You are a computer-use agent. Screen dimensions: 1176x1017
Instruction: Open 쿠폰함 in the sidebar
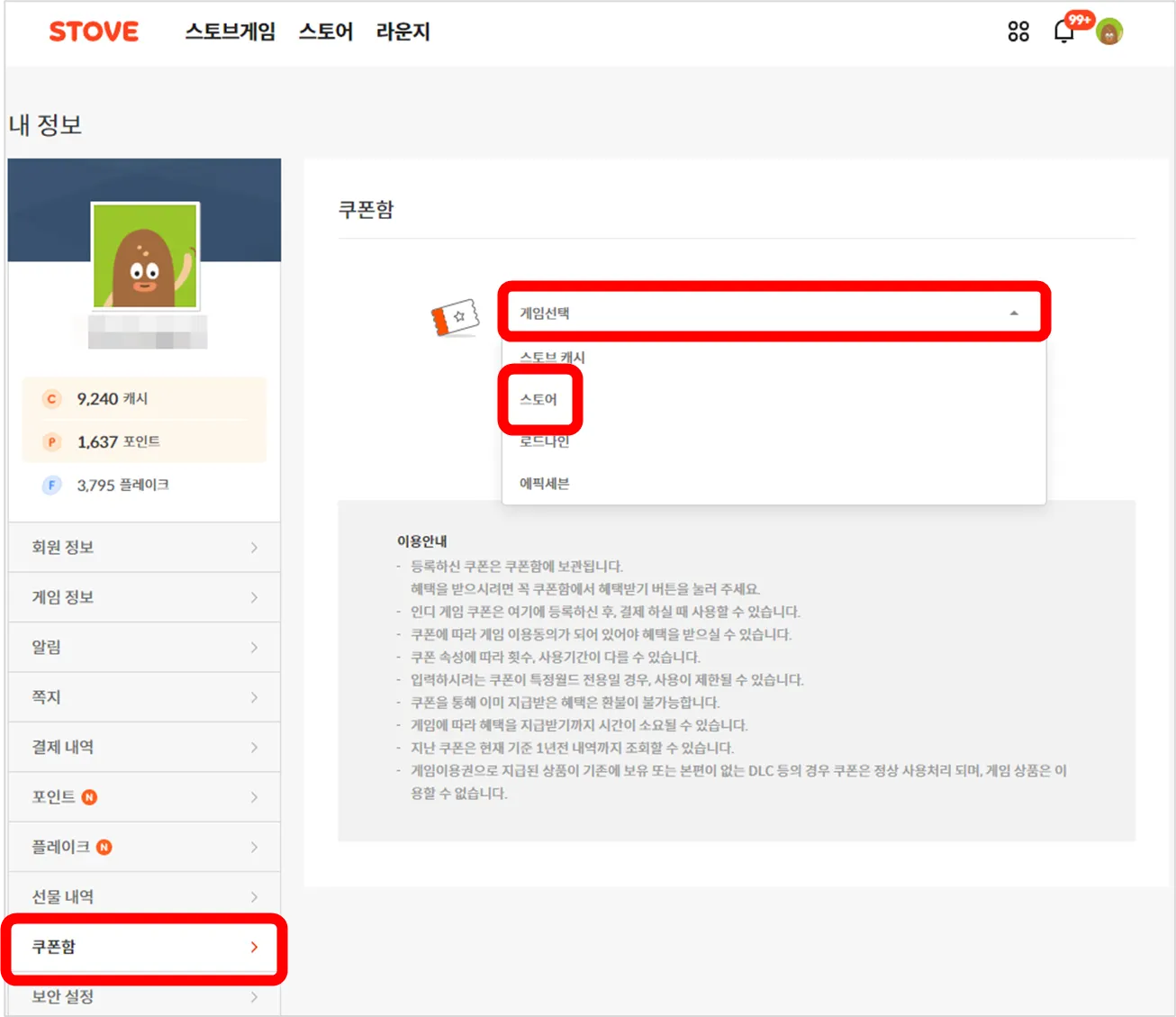(144, 947)
